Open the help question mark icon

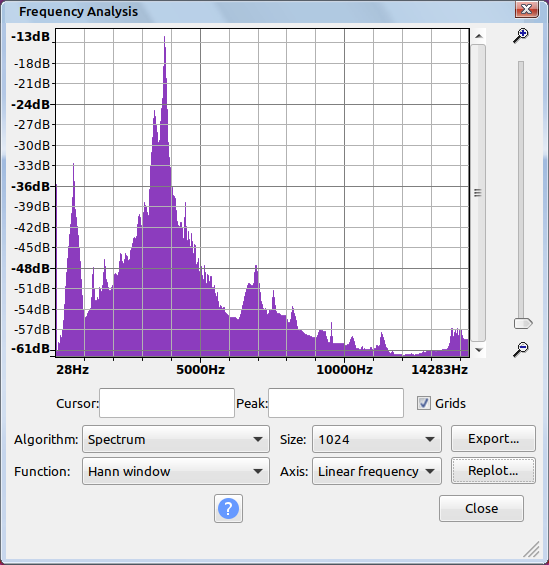[x=228, y=508]
